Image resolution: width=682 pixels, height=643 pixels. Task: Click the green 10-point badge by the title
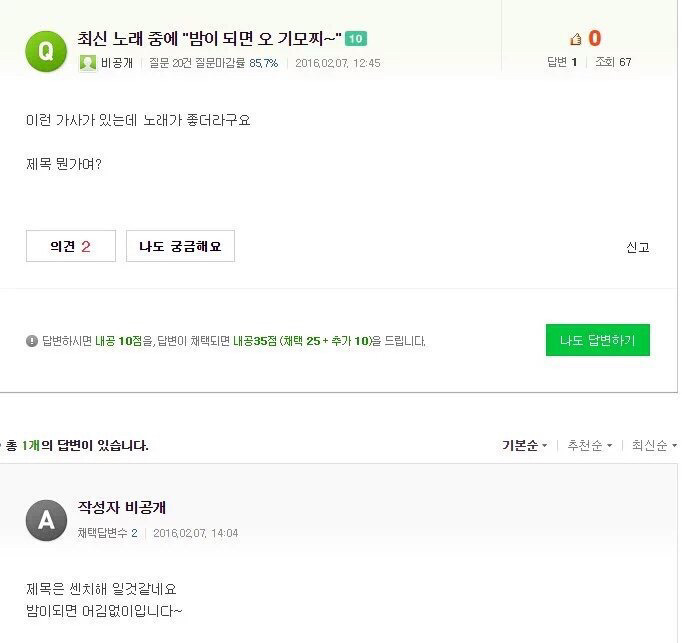tap(356, 39)
